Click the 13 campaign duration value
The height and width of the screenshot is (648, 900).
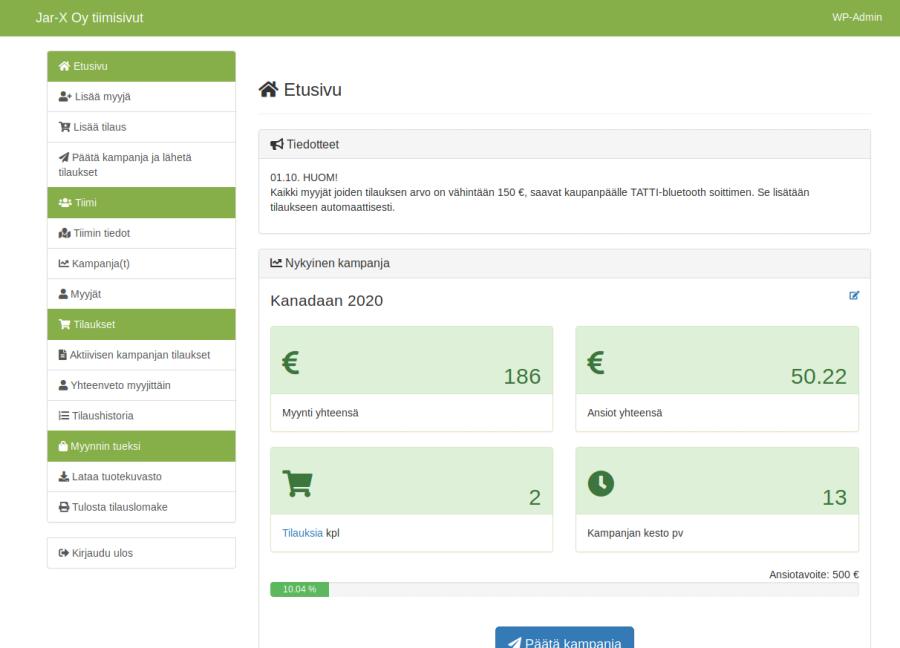834,498
